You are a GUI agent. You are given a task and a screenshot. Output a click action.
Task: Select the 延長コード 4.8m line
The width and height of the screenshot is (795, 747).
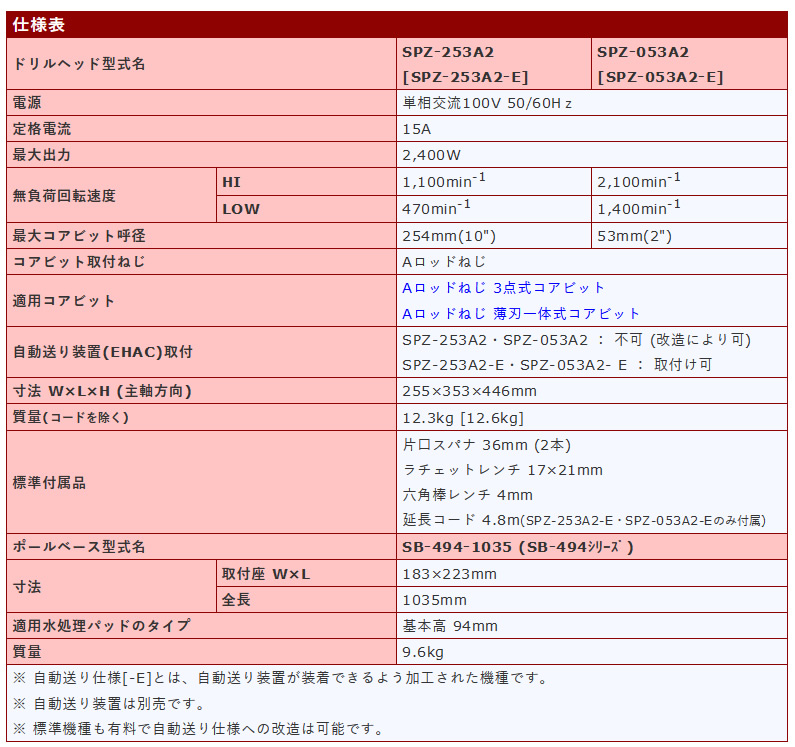pos(584,520)
